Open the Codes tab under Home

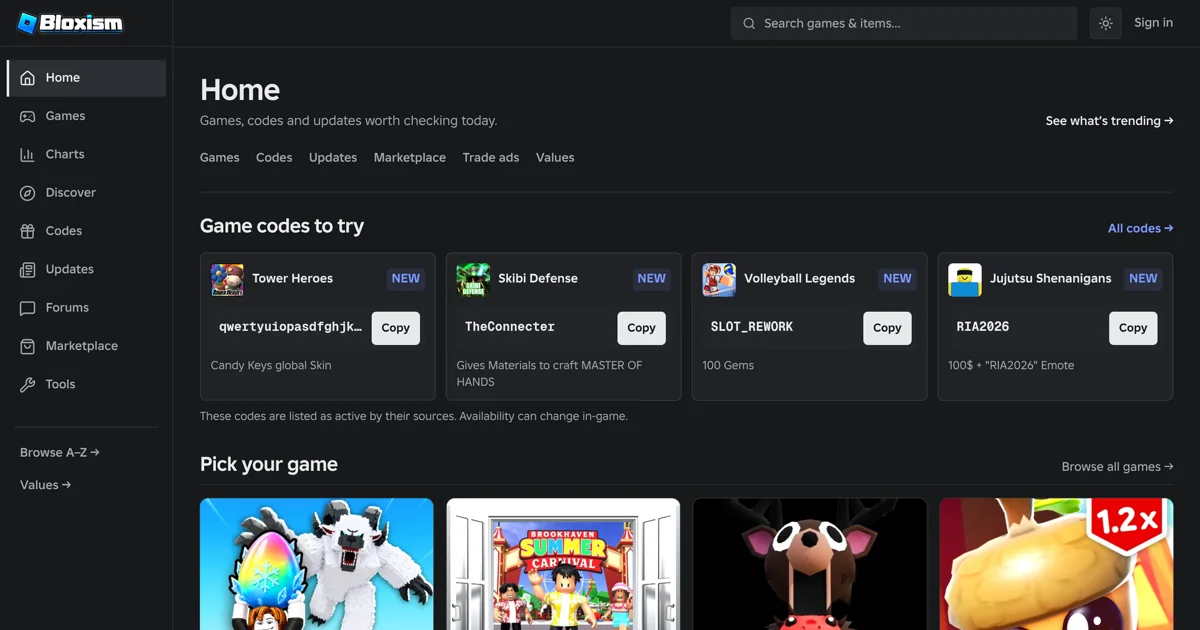click(x=274, y=158)
